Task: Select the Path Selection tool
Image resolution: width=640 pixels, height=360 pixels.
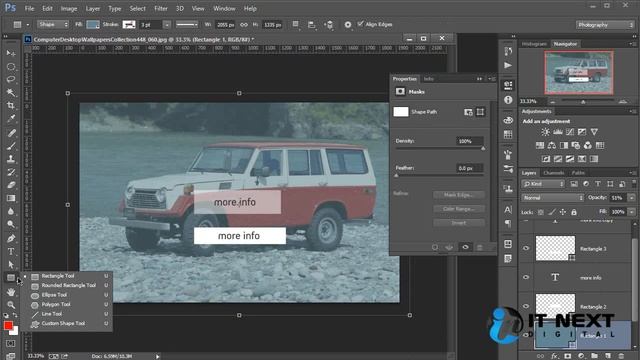Action: point(11,264)
